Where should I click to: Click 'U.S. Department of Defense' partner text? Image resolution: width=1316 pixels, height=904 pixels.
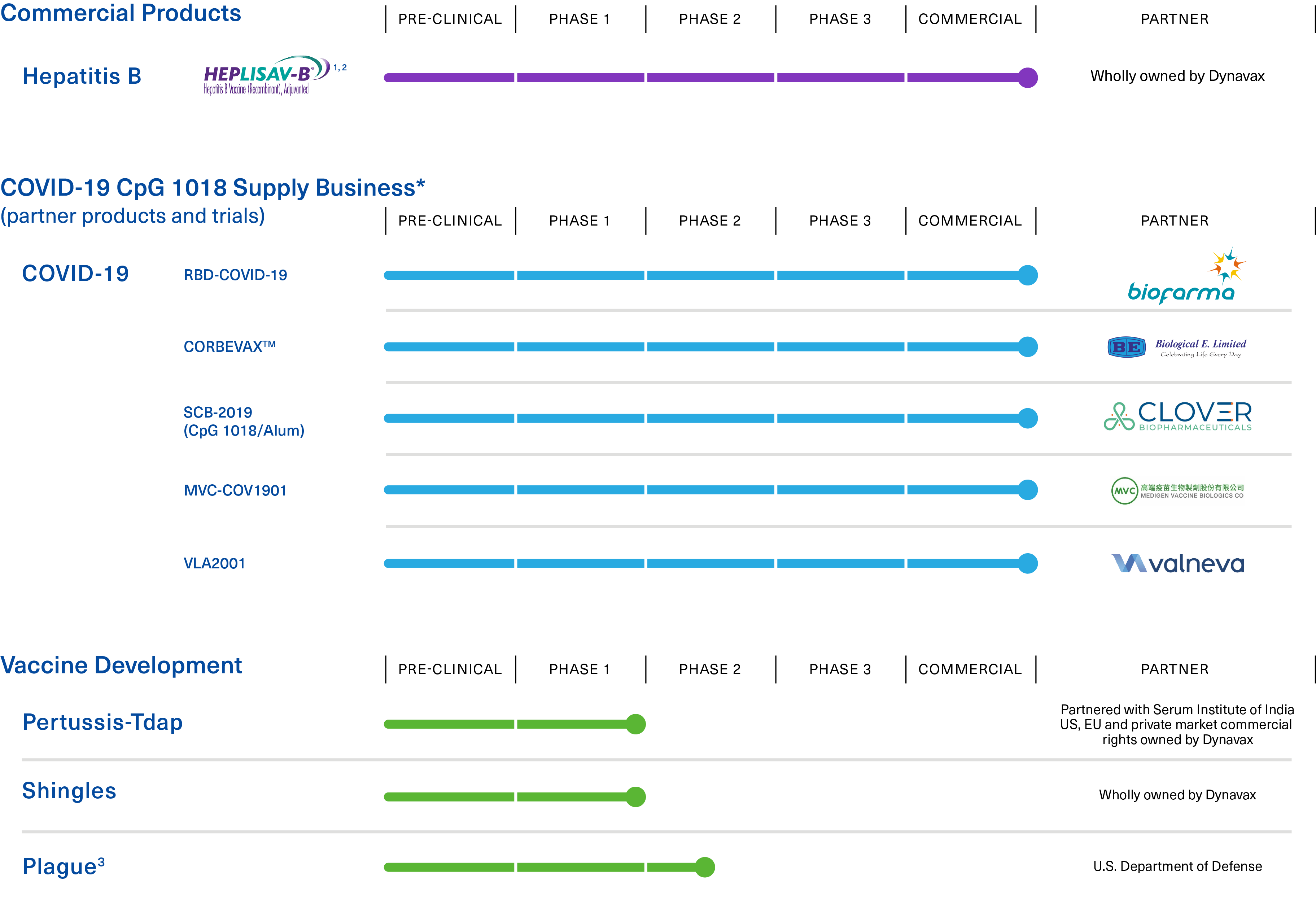tap(1177, 866)
